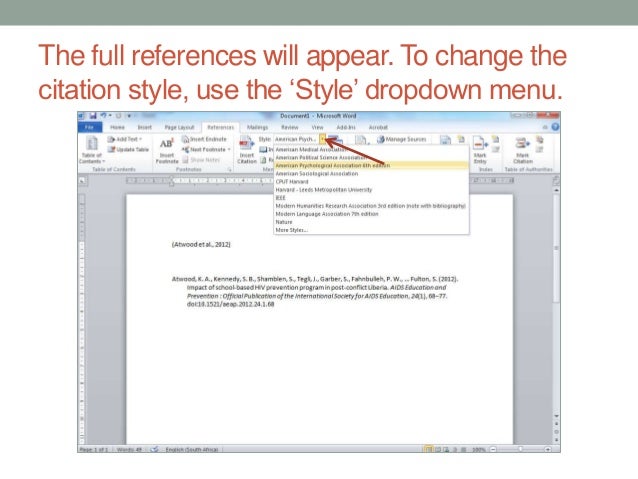Open Manage Sources
Image resolution: width=638 pixels, height=479 pixels.
point(402,139)
